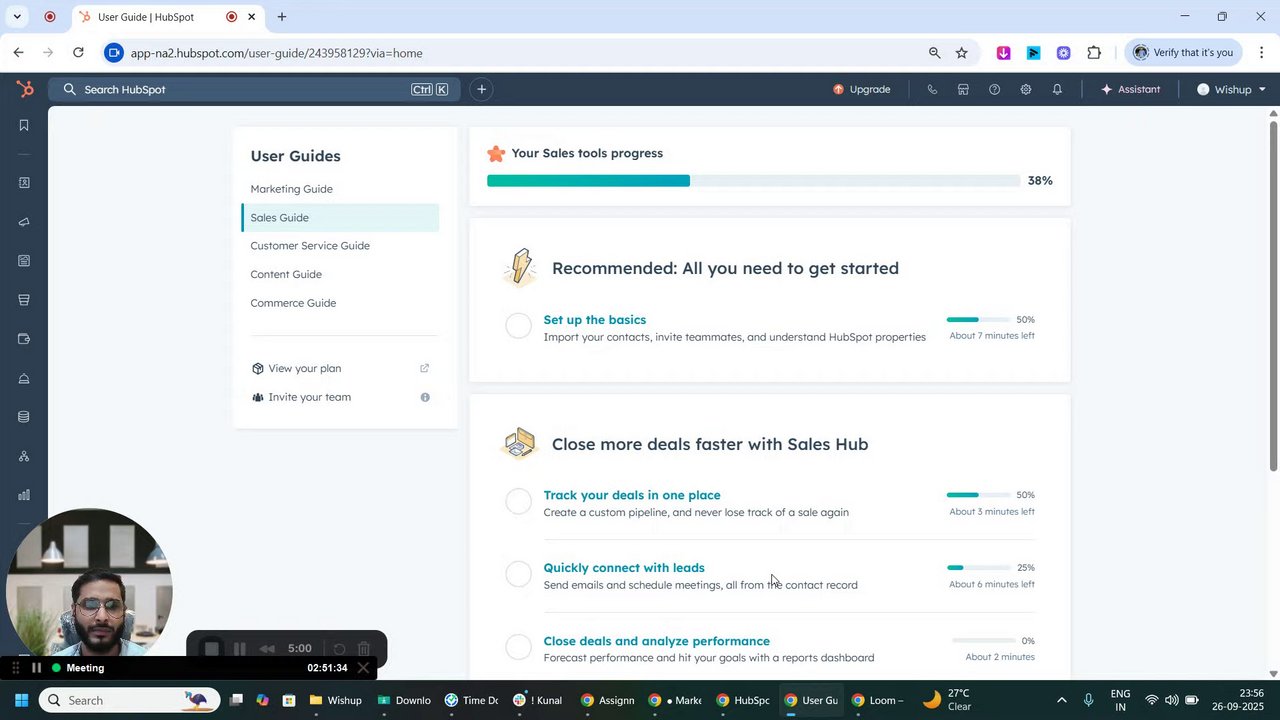The width and height of the screenshot is (1280, 720).
Task: Click the external link icon beside View your plan
Action: click(x=424, y=368)
